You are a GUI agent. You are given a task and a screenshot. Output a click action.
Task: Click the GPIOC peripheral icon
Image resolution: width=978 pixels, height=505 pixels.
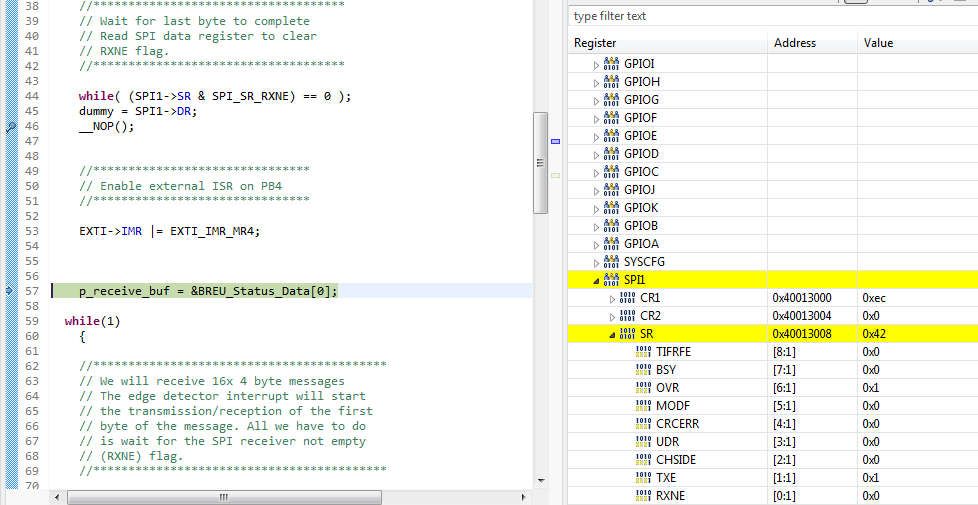(611, 172)
